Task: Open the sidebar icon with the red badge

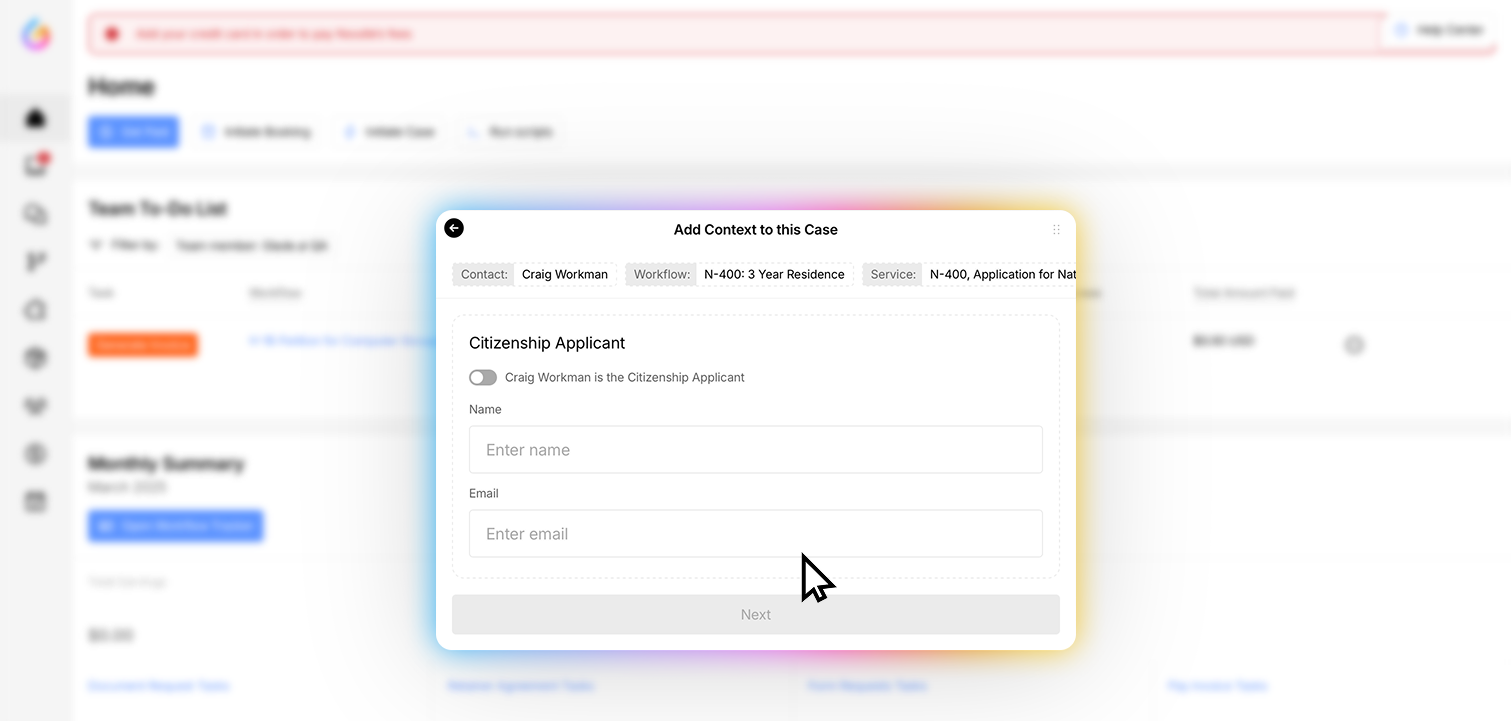Action: (x=36, y=166)
